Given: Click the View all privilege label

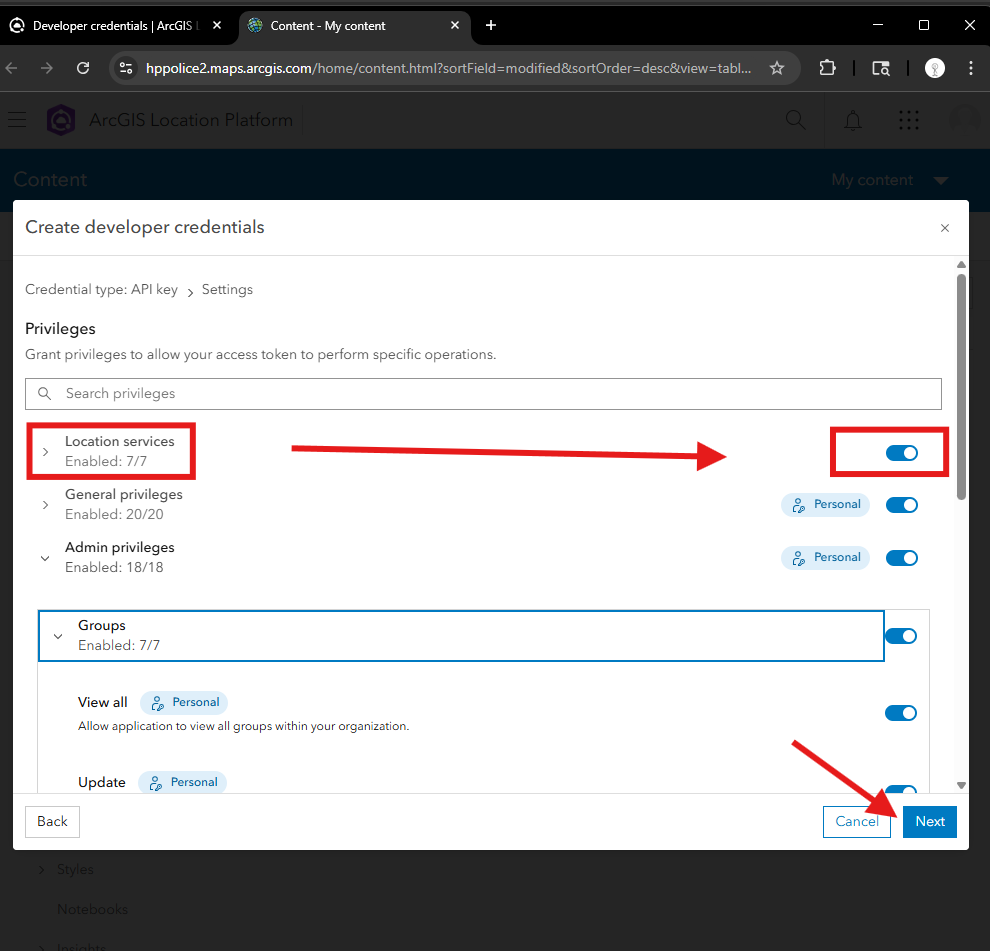Looking at the screenshot, I should [102, 702].
